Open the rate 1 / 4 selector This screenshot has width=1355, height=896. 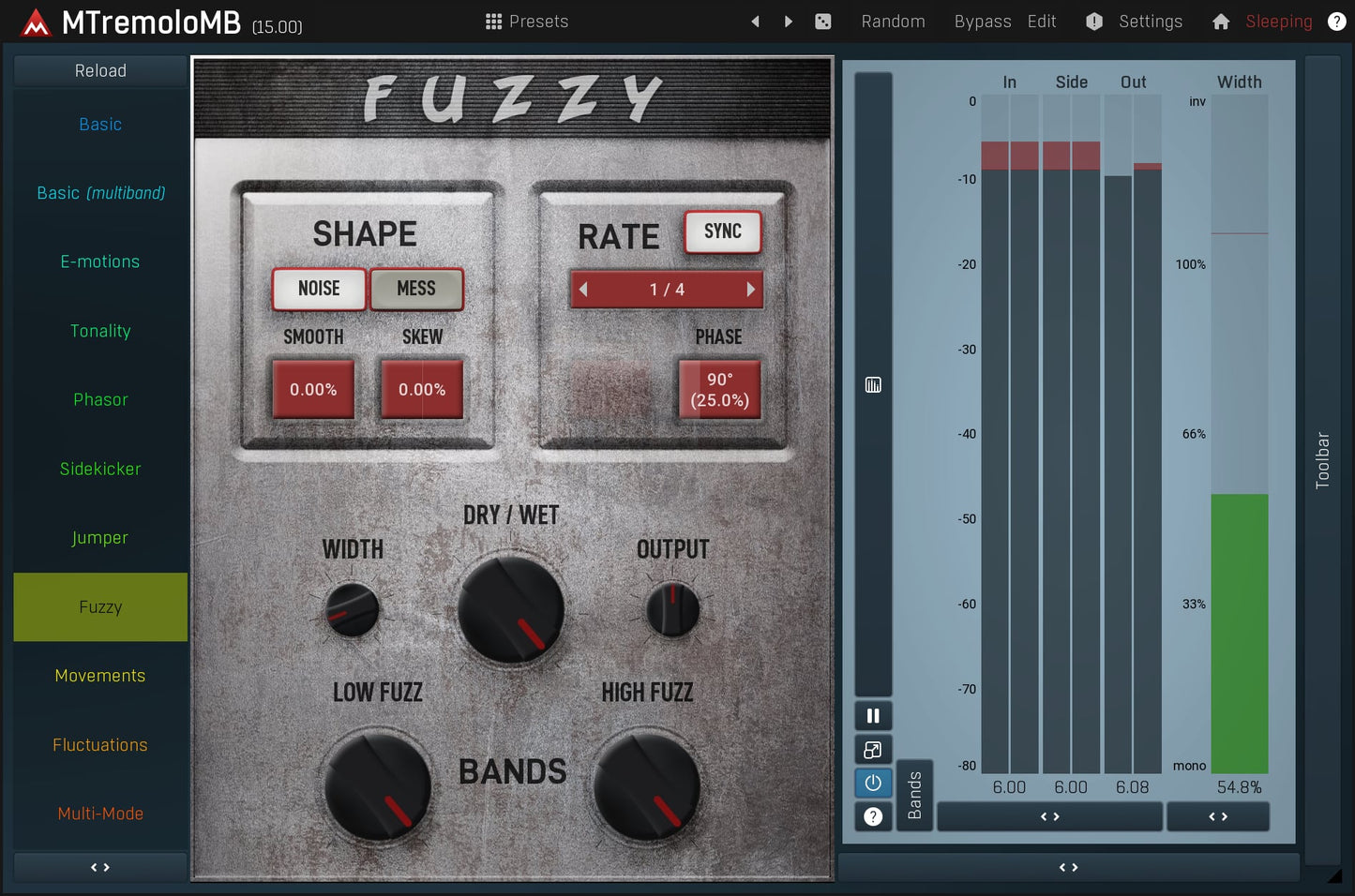(x=667, y=290)
